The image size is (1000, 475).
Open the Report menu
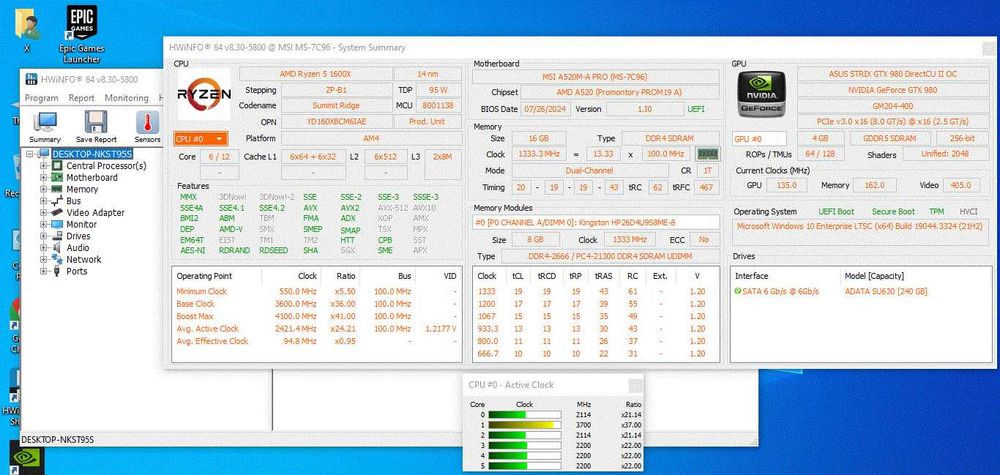coord(82,98)
